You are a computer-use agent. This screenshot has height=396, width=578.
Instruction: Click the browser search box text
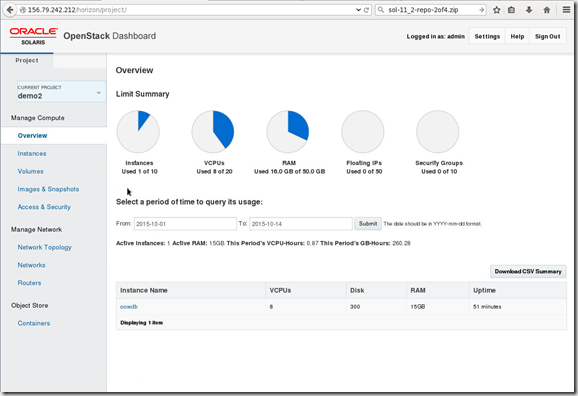coord(423,10)
